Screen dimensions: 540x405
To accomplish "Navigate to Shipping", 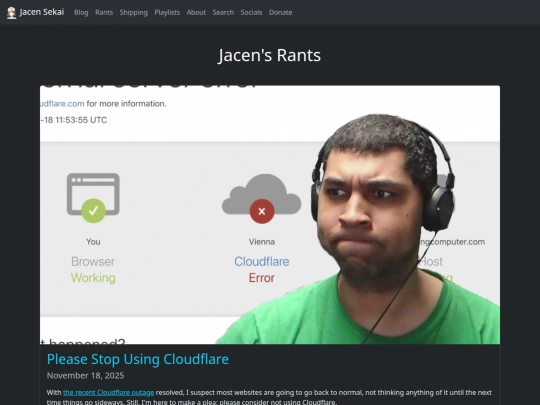I will tap(134, 12).
